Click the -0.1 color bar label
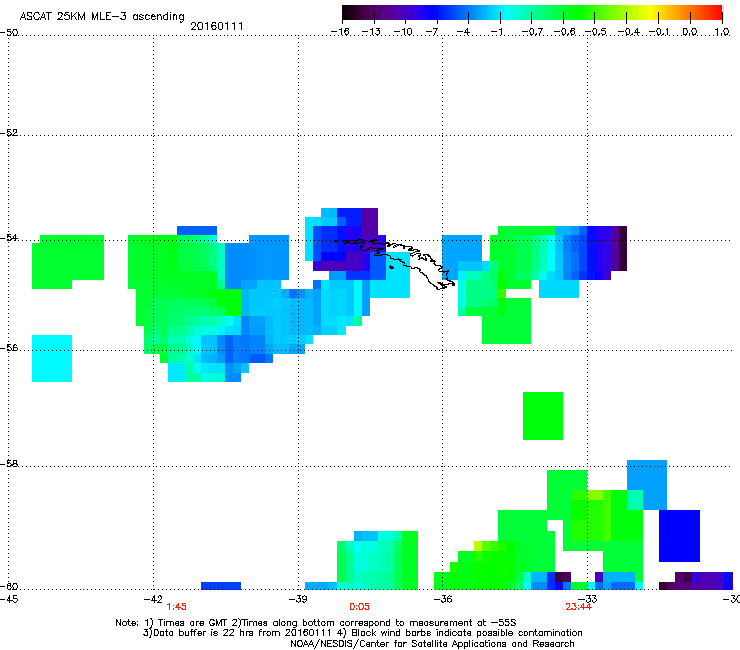This screenshot has height=650, width=740. 659,32
